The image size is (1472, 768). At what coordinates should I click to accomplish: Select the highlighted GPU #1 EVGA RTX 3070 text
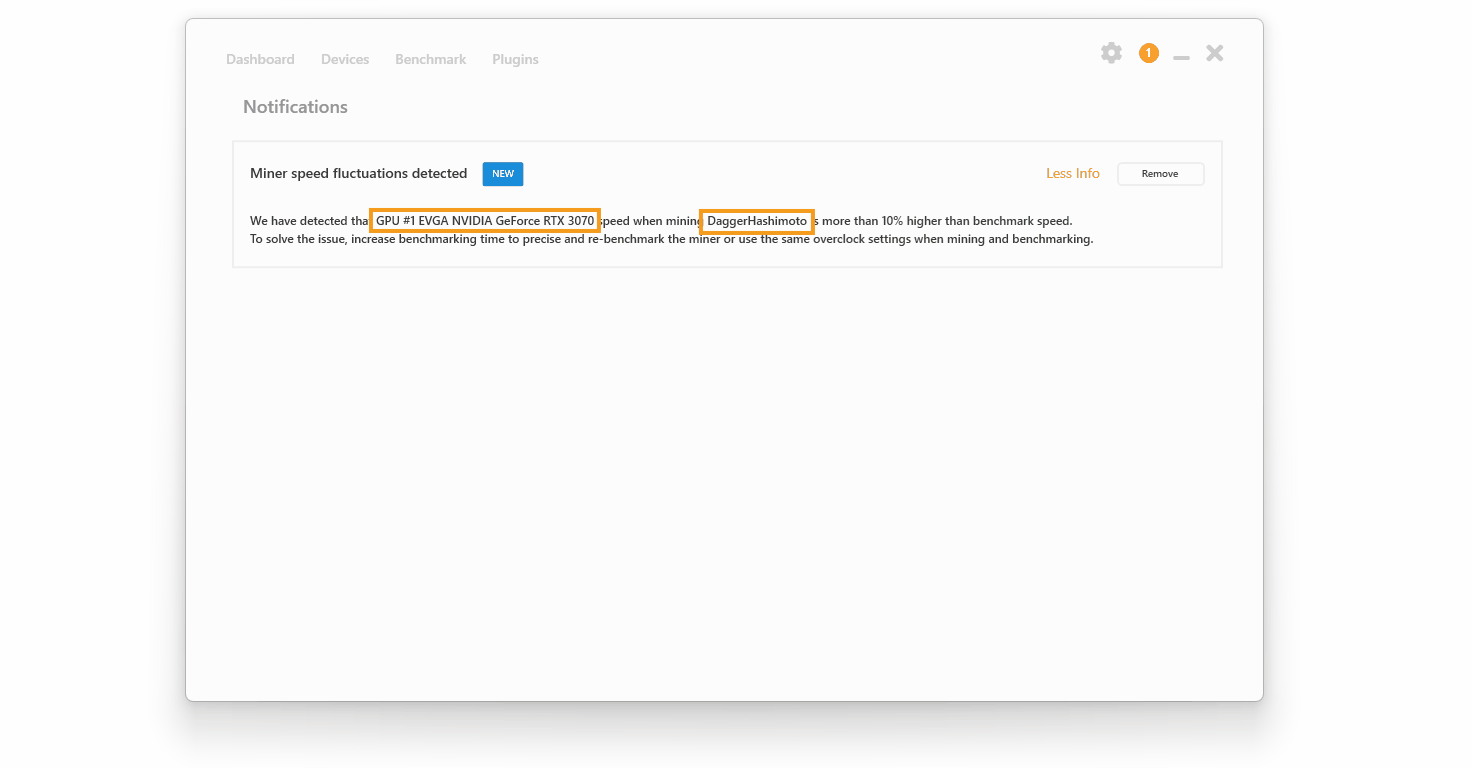[484, 220]
